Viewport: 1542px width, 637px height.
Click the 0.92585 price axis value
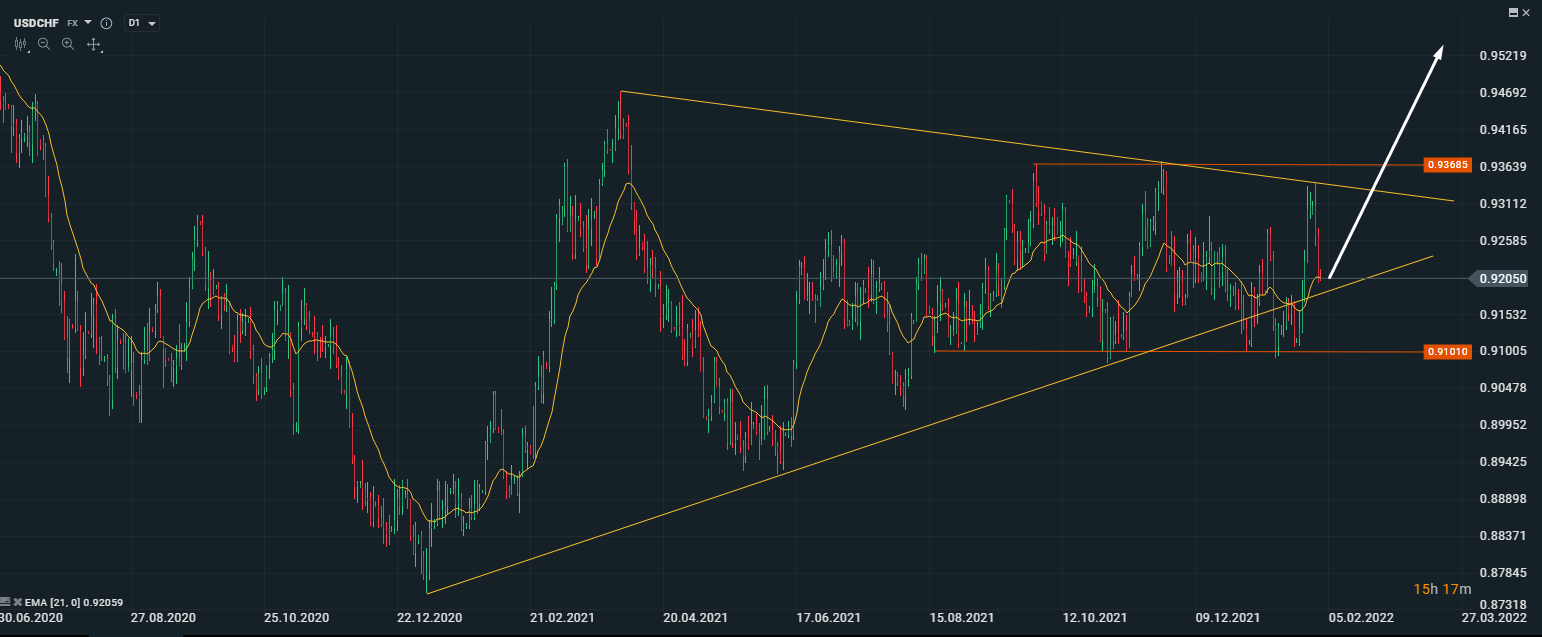tap(1502, 241)
